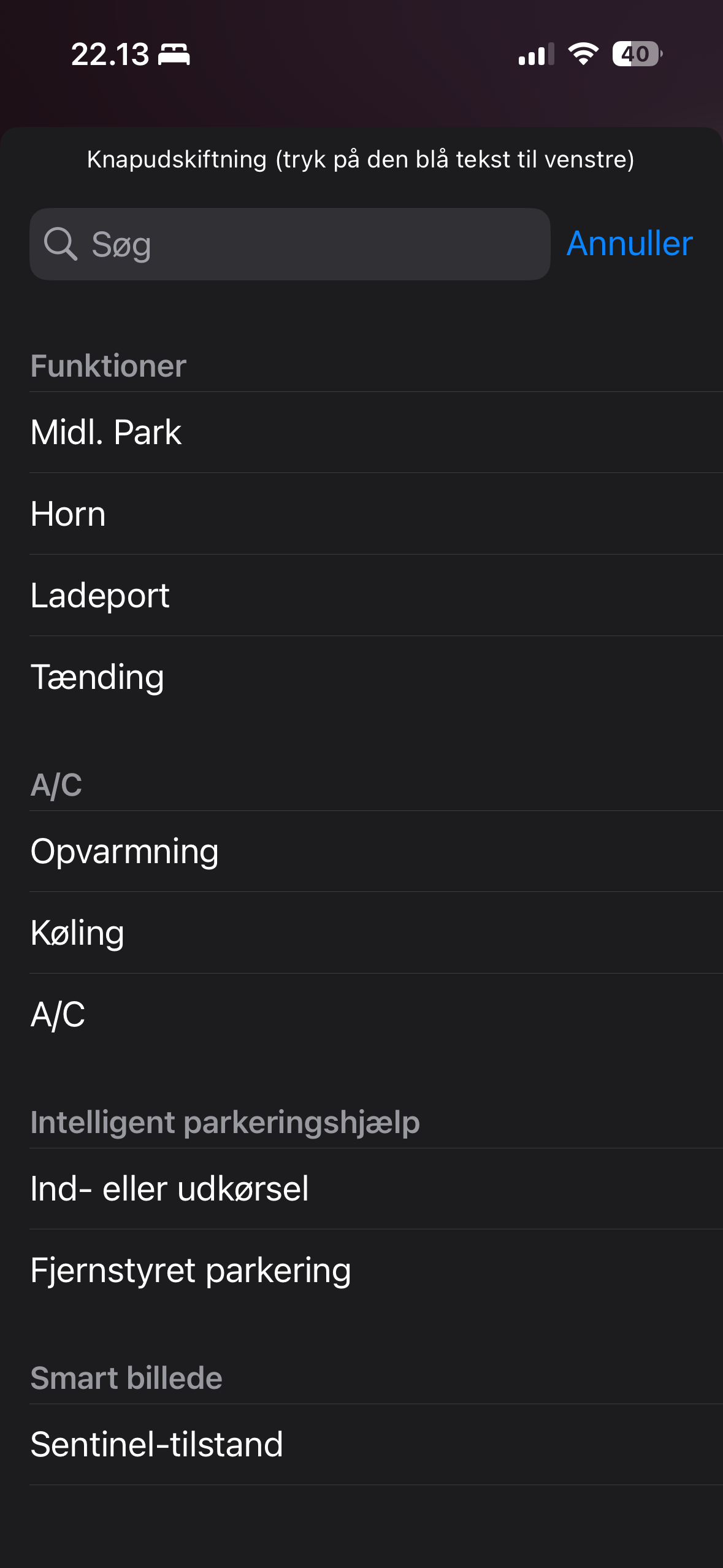723x1568 pixels.
Task: Tap the Funktioner section header
Action: tap(109, 366)
